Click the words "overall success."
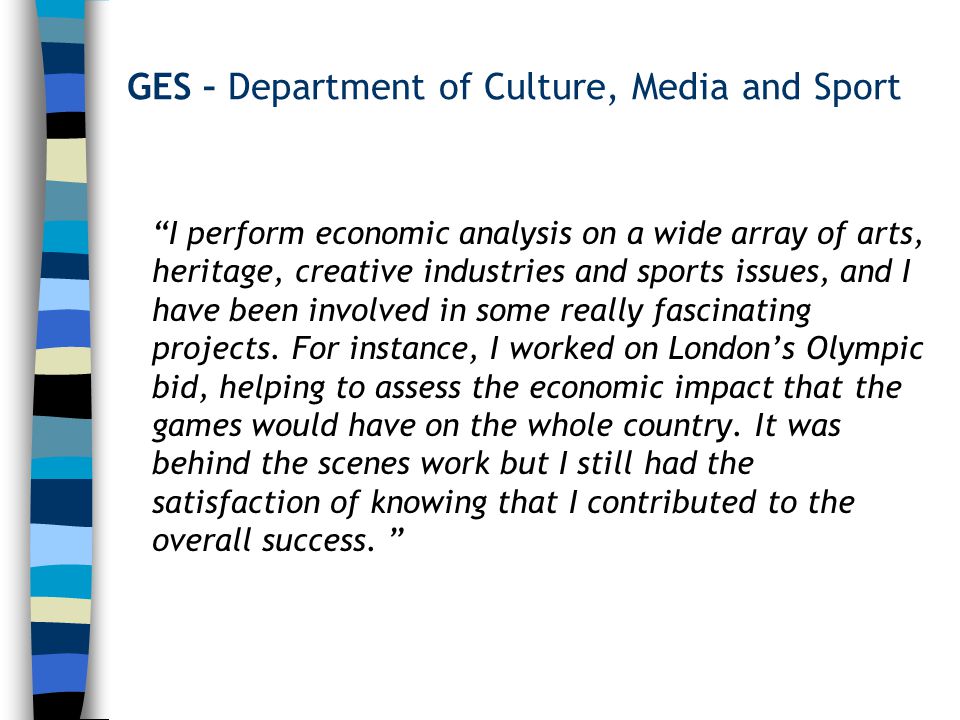 (x=263, y=541)
